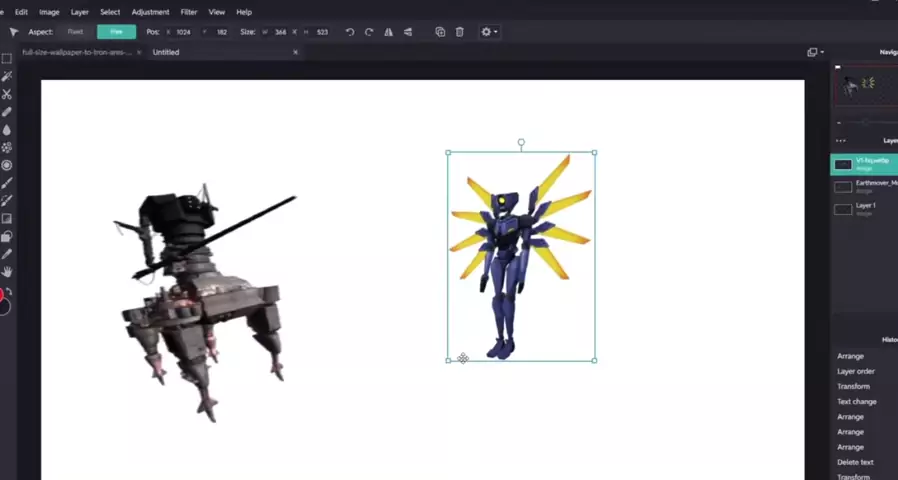The height and width of the screenshot is (480, 898).
Task: Select the Cutout scissors tool
Action: coord(7,94)
